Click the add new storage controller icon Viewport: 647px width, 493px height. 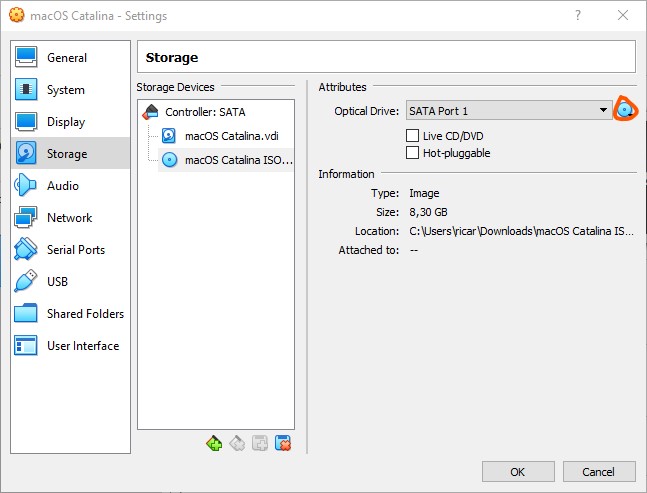pos(214,443)
